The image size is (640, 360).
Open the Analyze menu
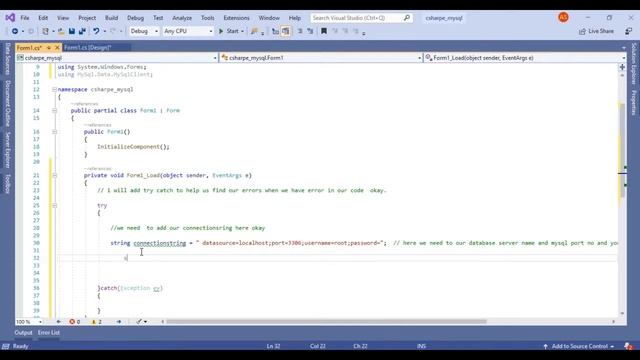(x=182, y=18)
